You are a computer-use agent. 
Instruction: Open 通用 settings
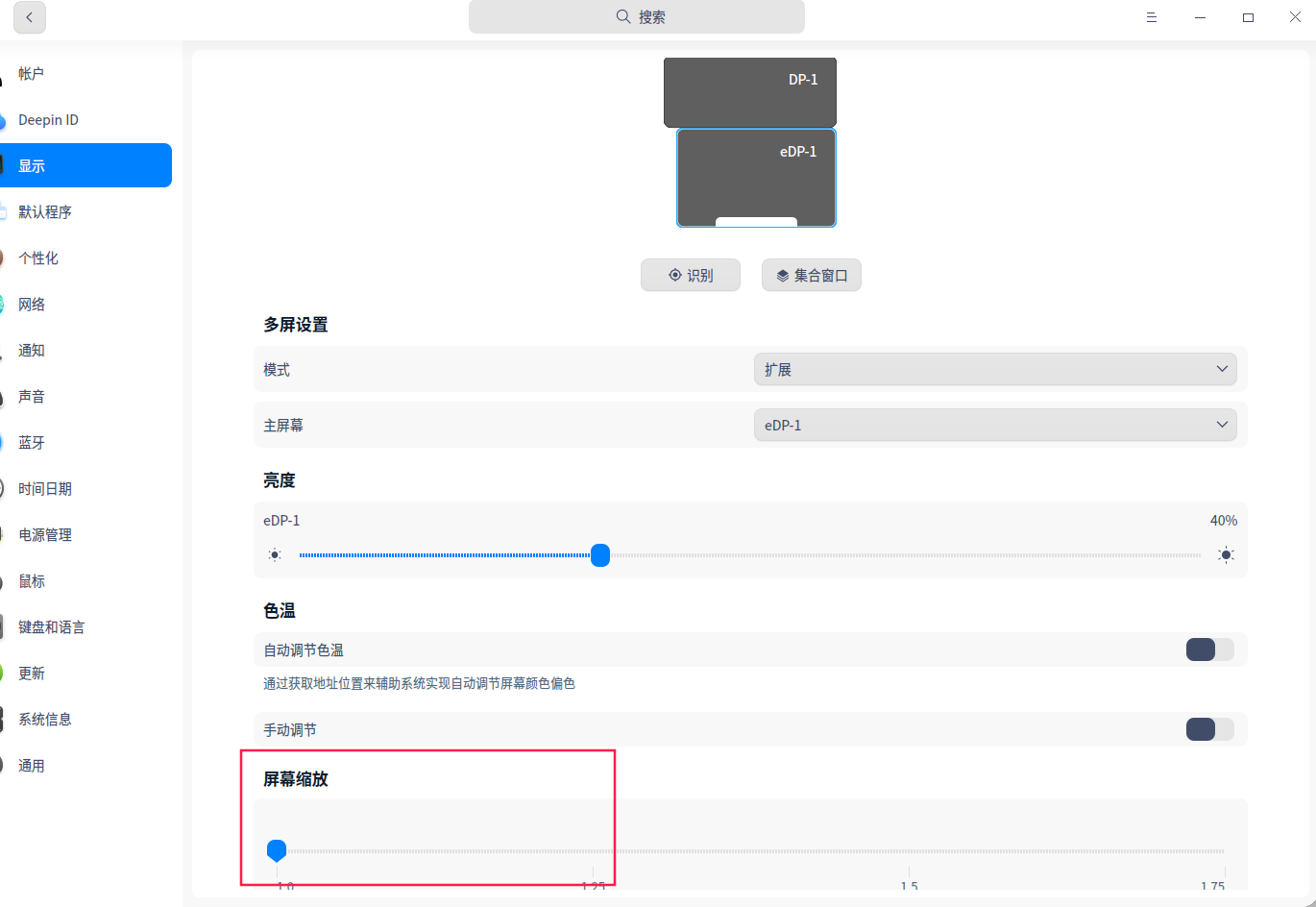coord(85,766)
